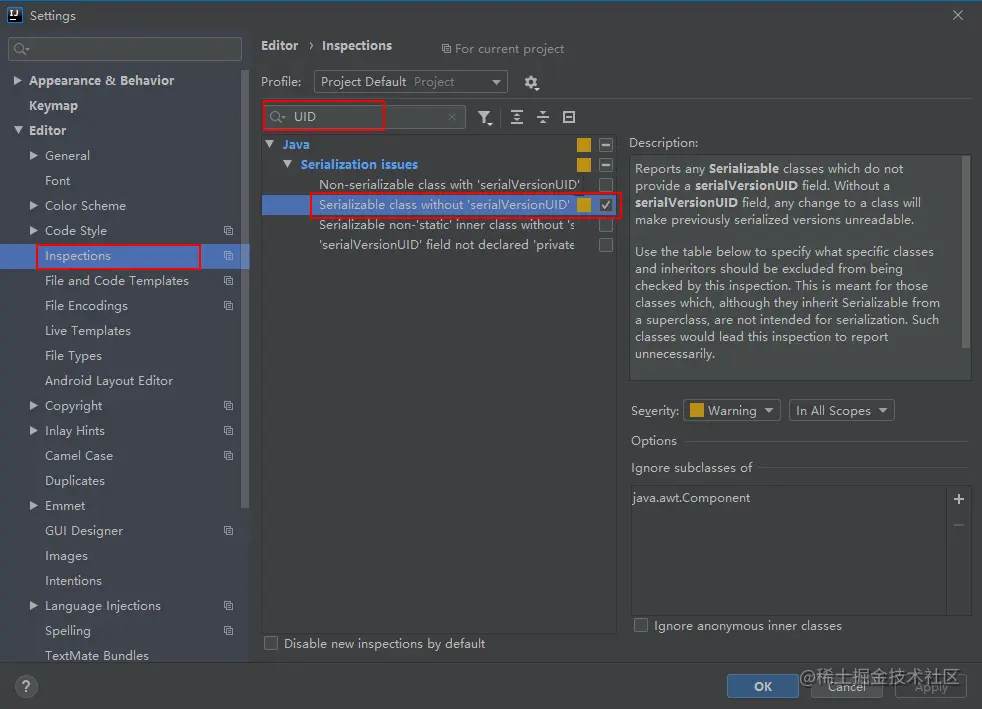Expand the Emmet settings arrow
Image resolution: width=982 pixels, height=709 pixels.
[34, 505]
